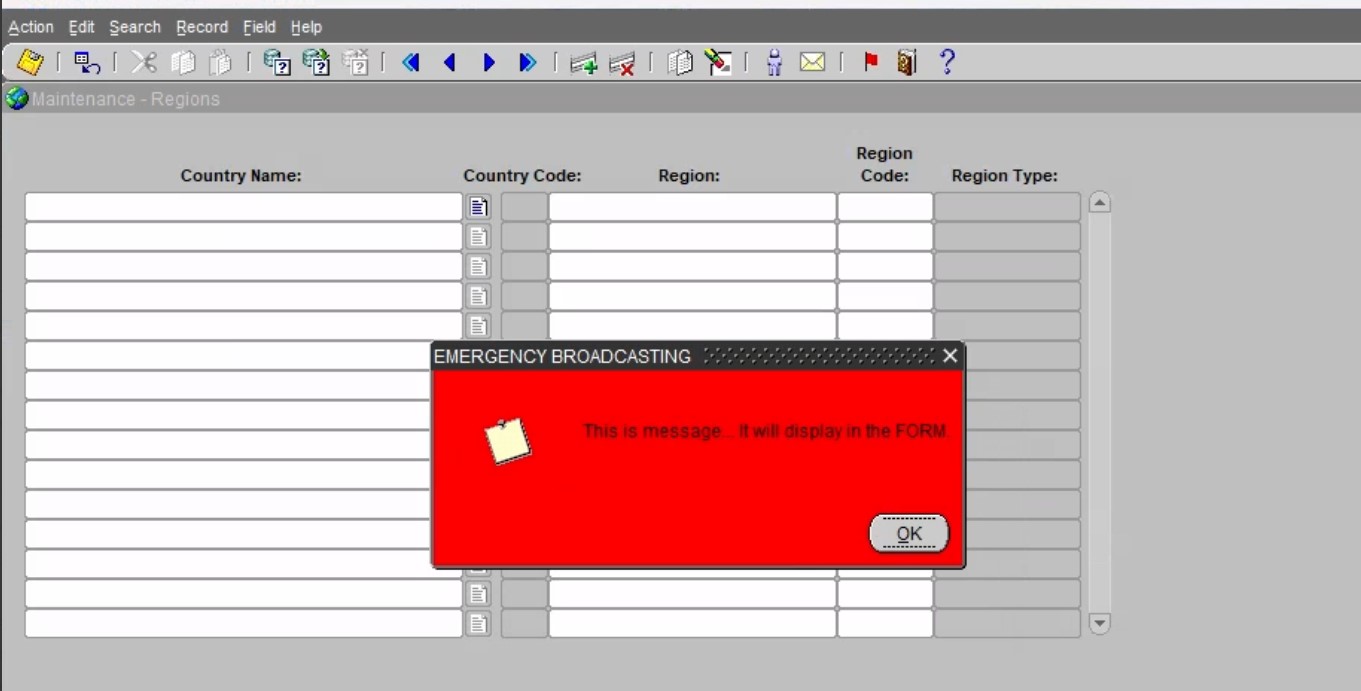Image resolution: width=1361 pixels, height=691 pixels.
Task: Open country list of values in first row
Action: [x=479, y=207]
